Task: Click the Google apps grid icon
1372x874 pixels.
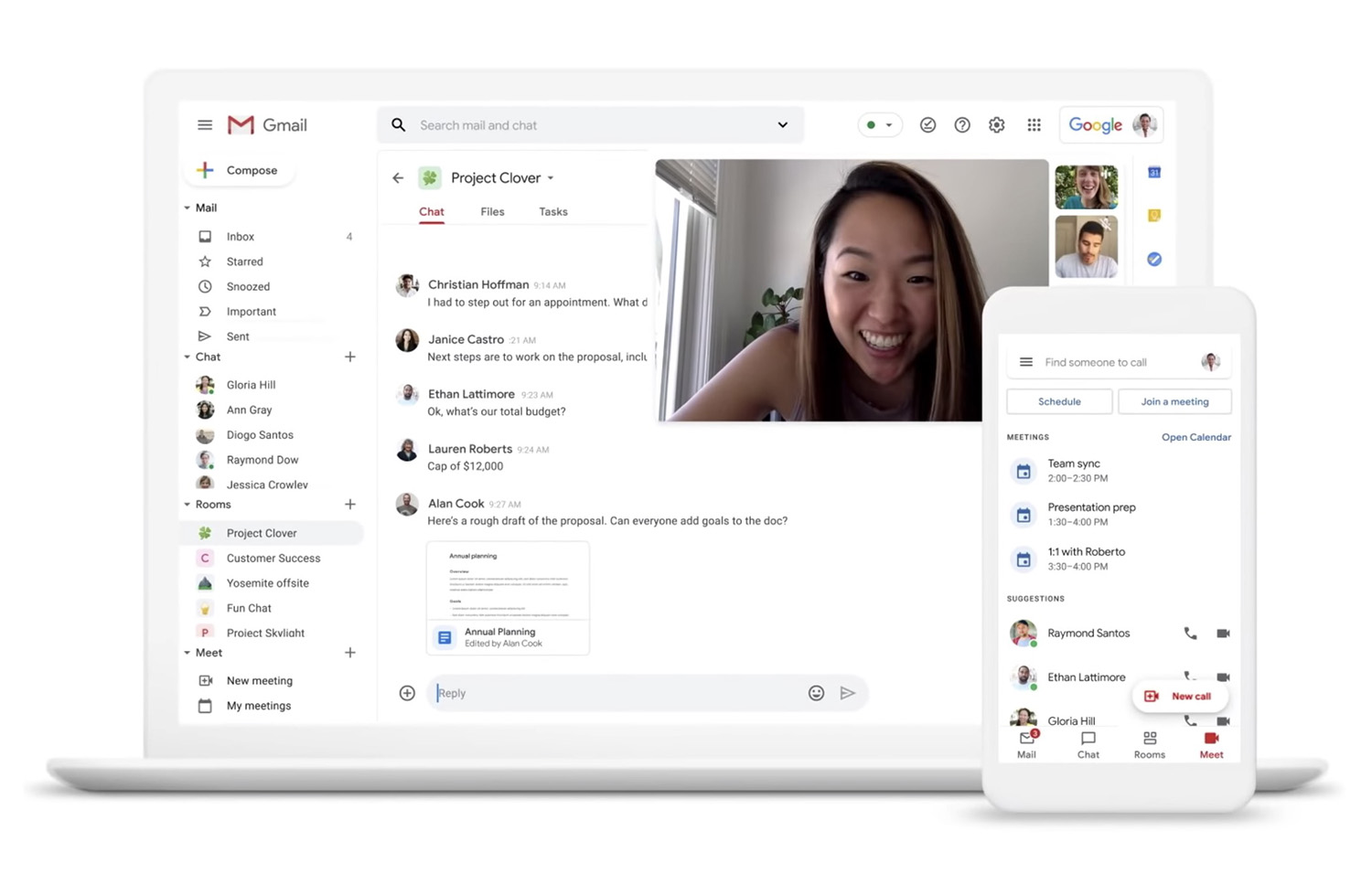Action: [x=1034, y=125]
